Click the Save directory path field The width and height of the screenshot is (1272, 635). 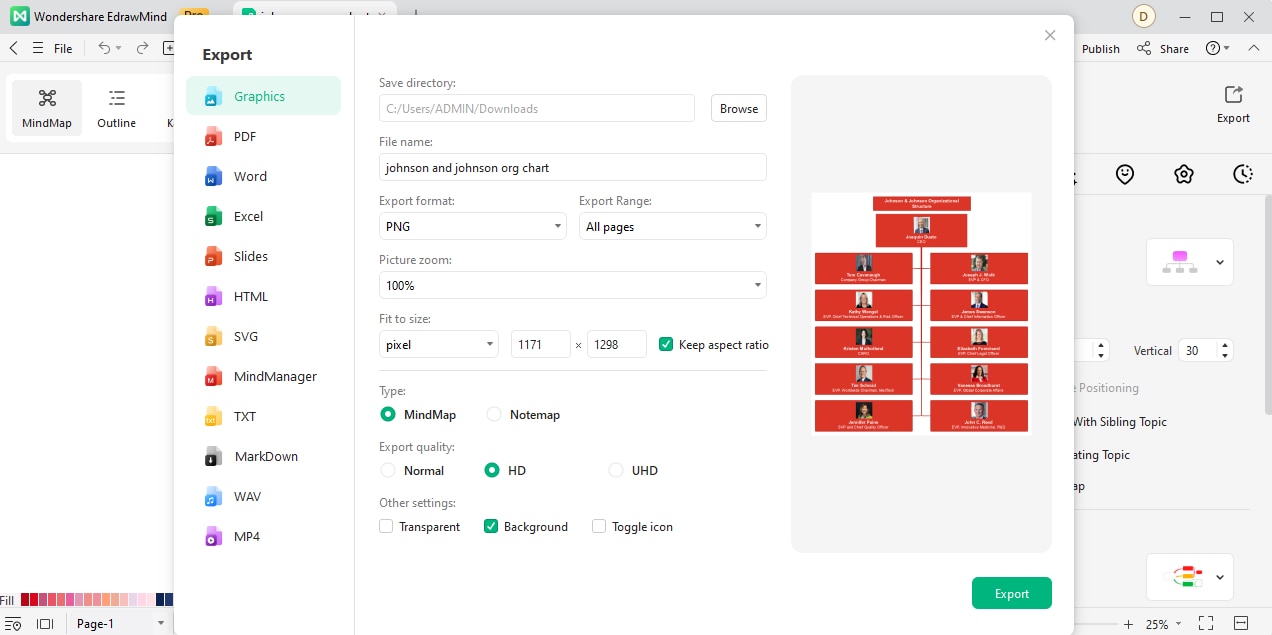pos(536,108)
